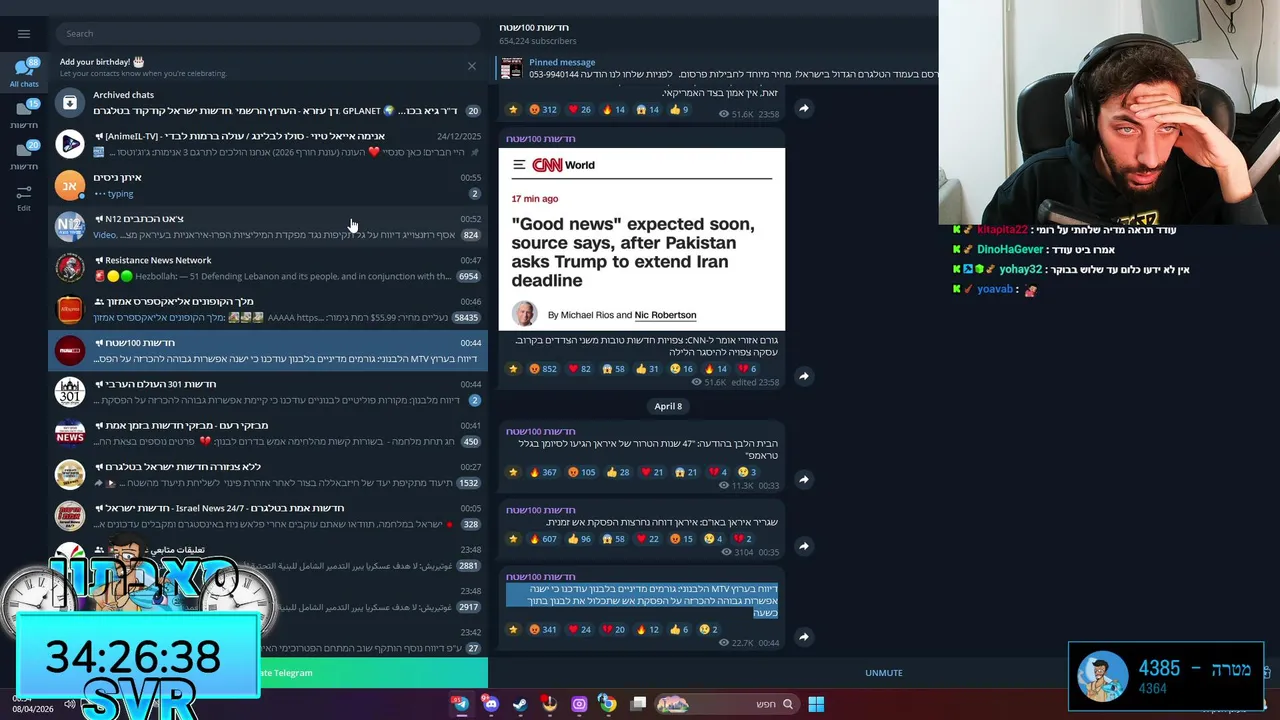1280x720 pixels.
Task: Click the AliExpress group avatar
Action: (x=70, y=309)
